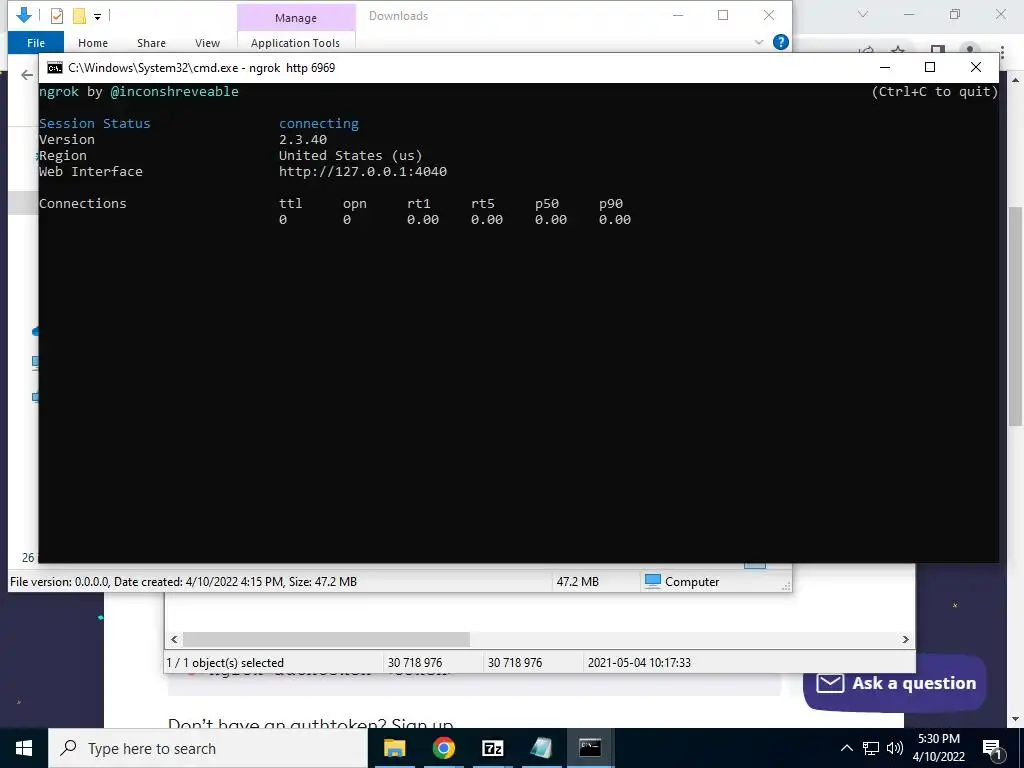Click the 7-Zip horizontal scrollbar thumb
The height and width of the screenshot is (768, 1024).
coord(326,639)
